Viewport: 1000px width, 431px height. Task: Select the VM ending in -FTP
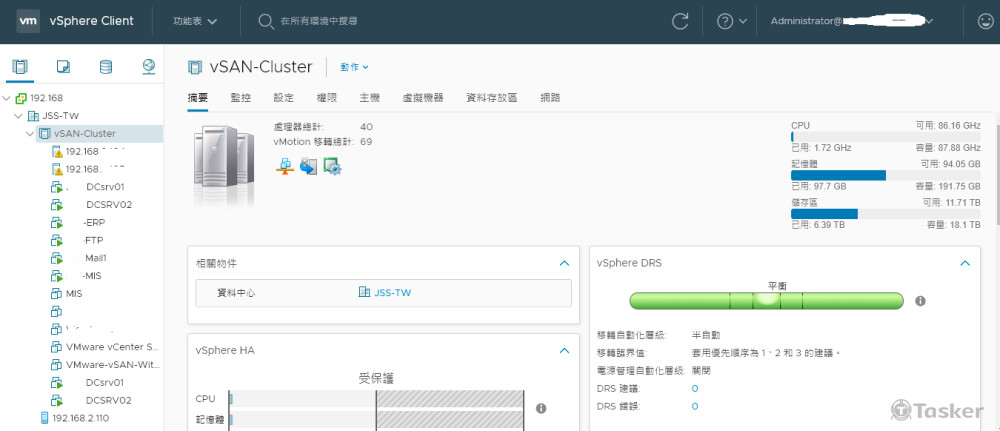[93, 240]
